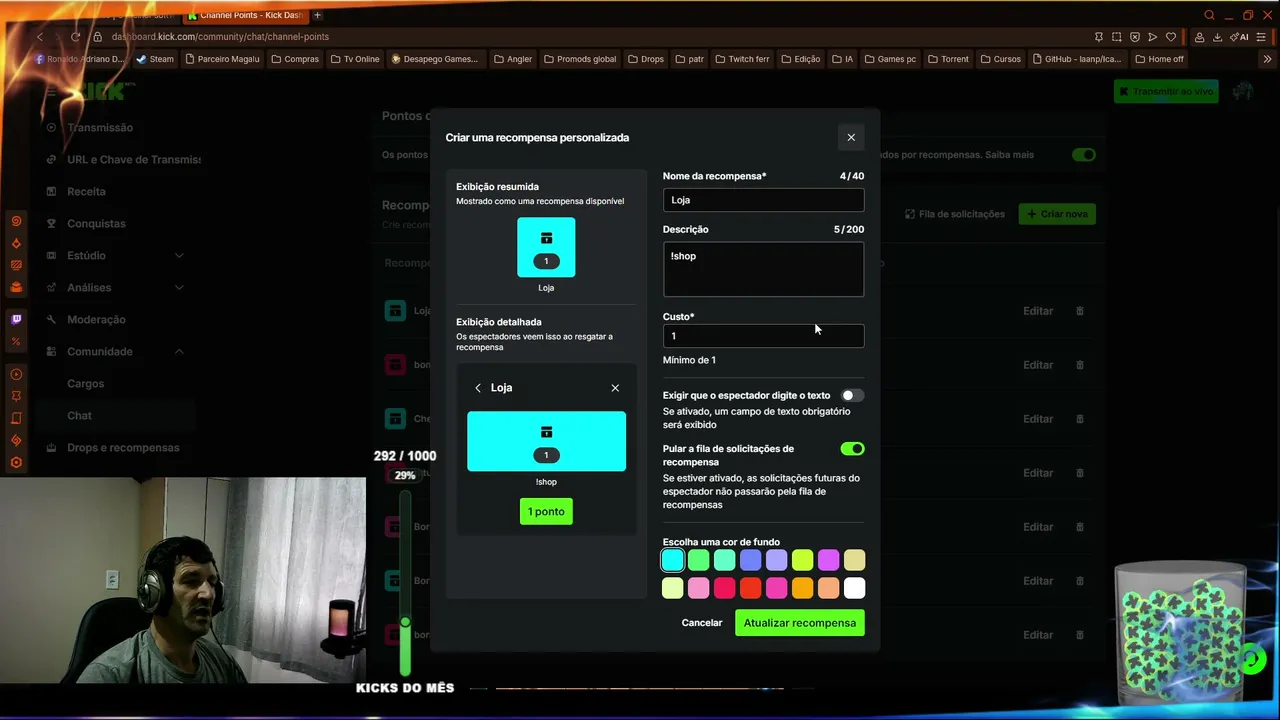This screenshot has width=1280, height=720.
Task: Open the settings gear in the browser sidebar
Action: tap(16, 463)
